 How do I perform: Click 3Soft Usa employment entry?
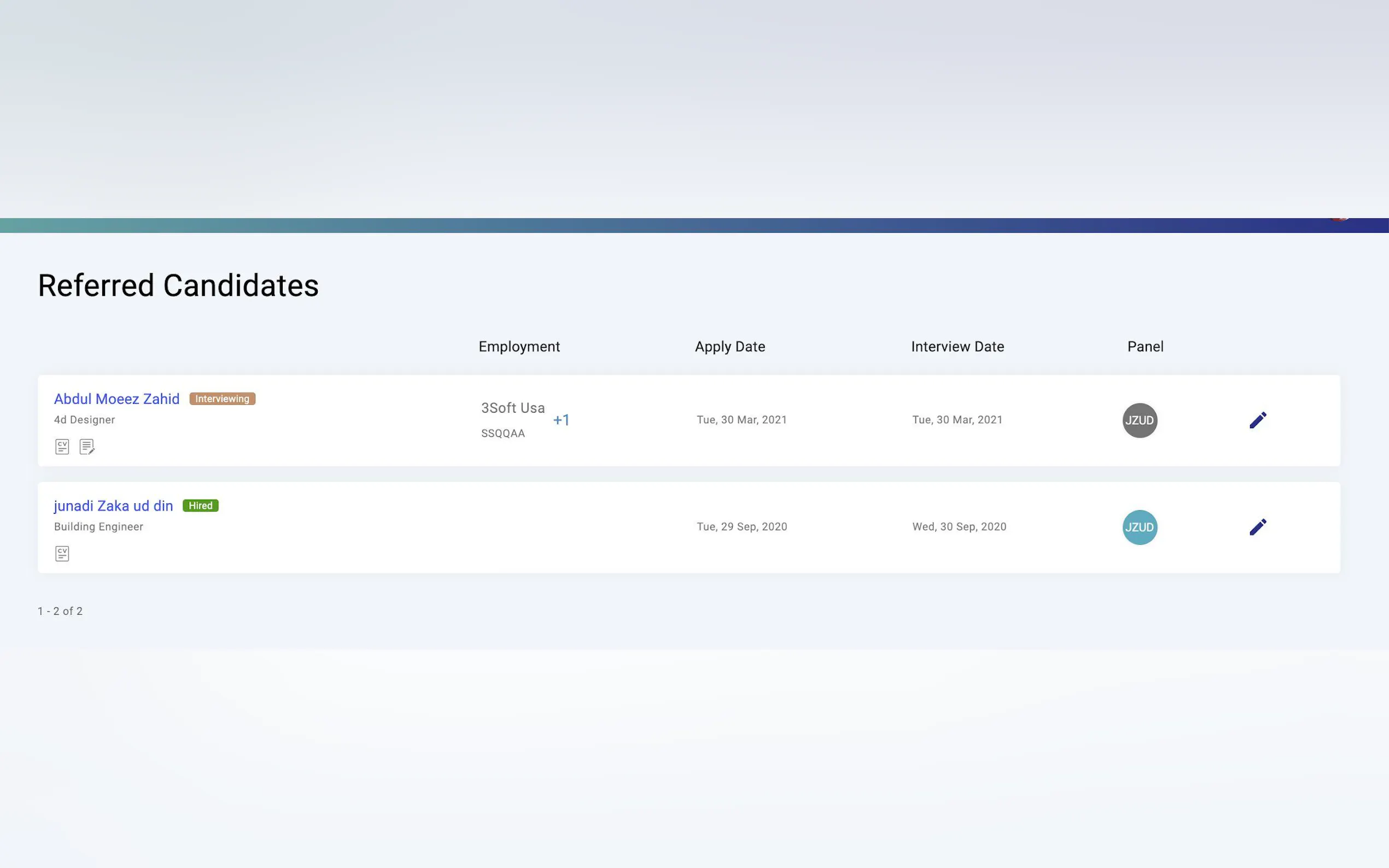[x=513, y=408]
